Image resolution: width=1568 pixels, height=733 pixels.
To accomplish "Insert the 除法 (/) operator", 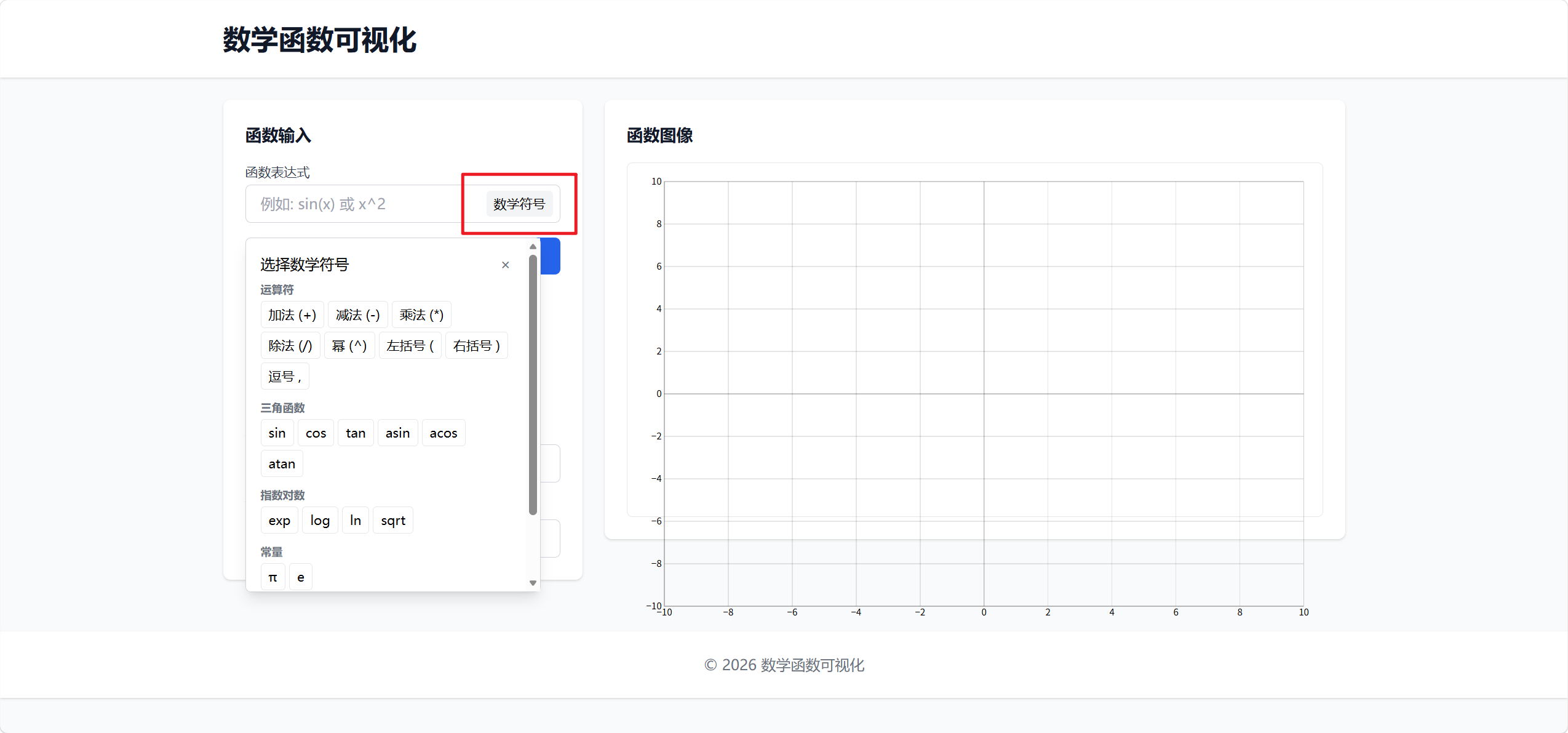I will click(x=290, y=346).
